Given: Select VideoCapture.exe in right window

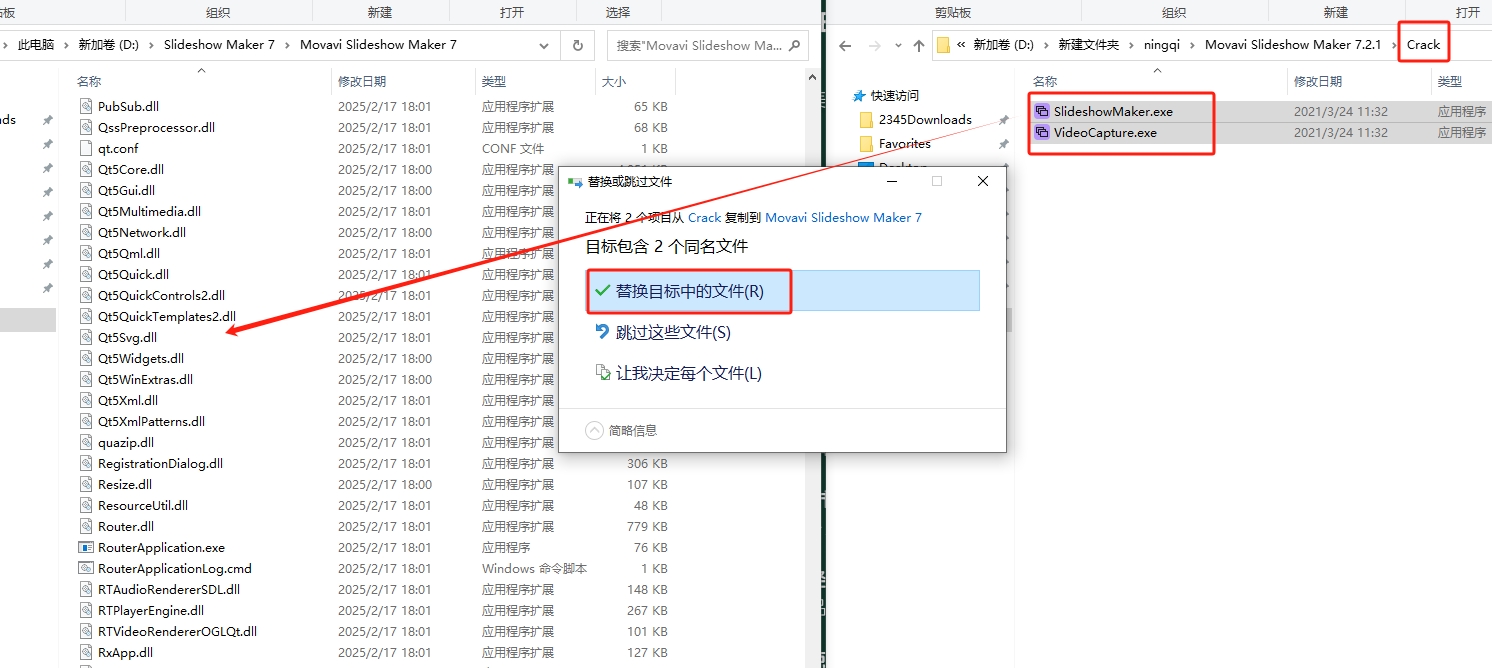Looking at the screenshot, I should click(x=1105, y=132).
